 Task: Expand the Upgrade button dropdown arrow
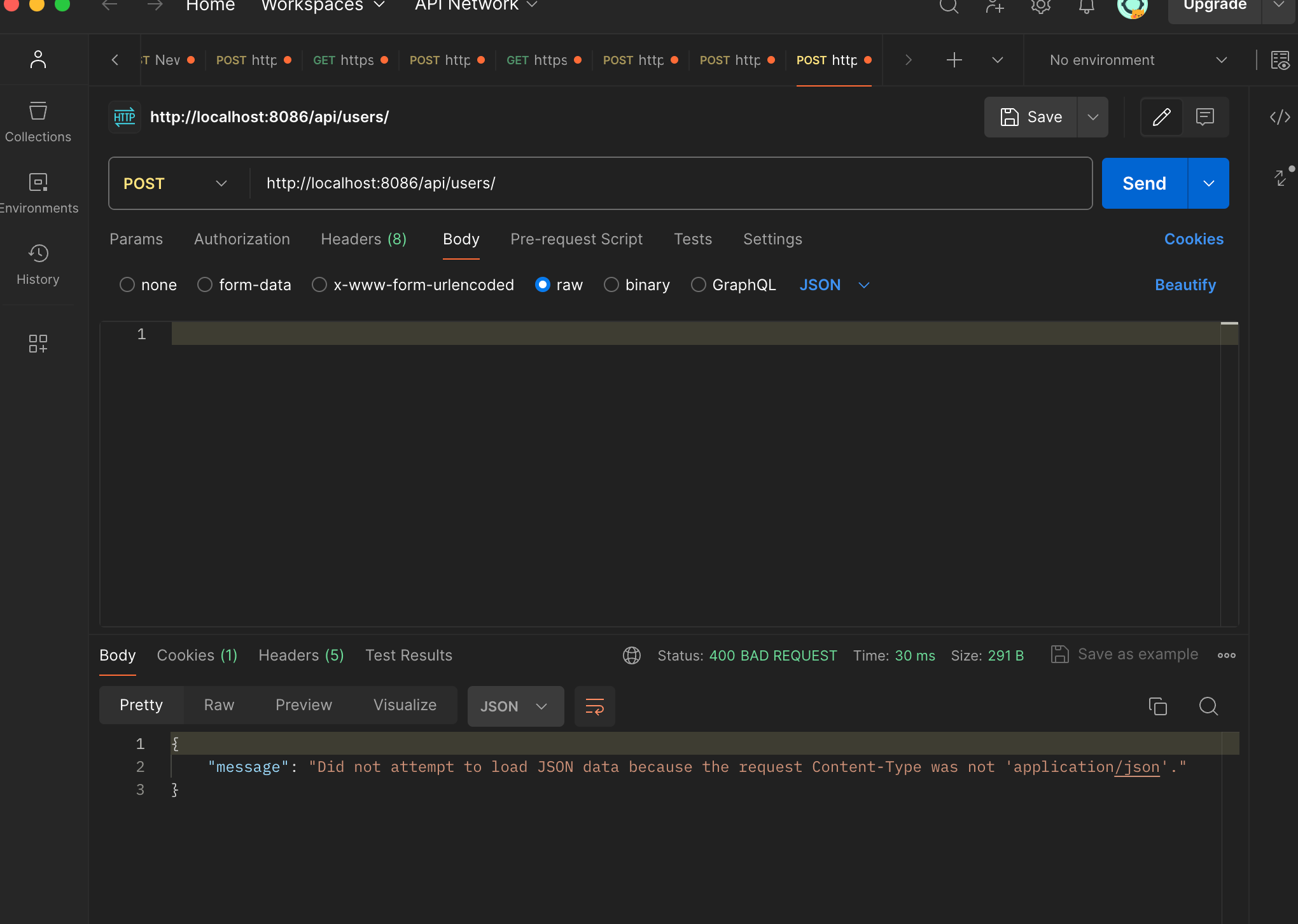point(1278,6)
